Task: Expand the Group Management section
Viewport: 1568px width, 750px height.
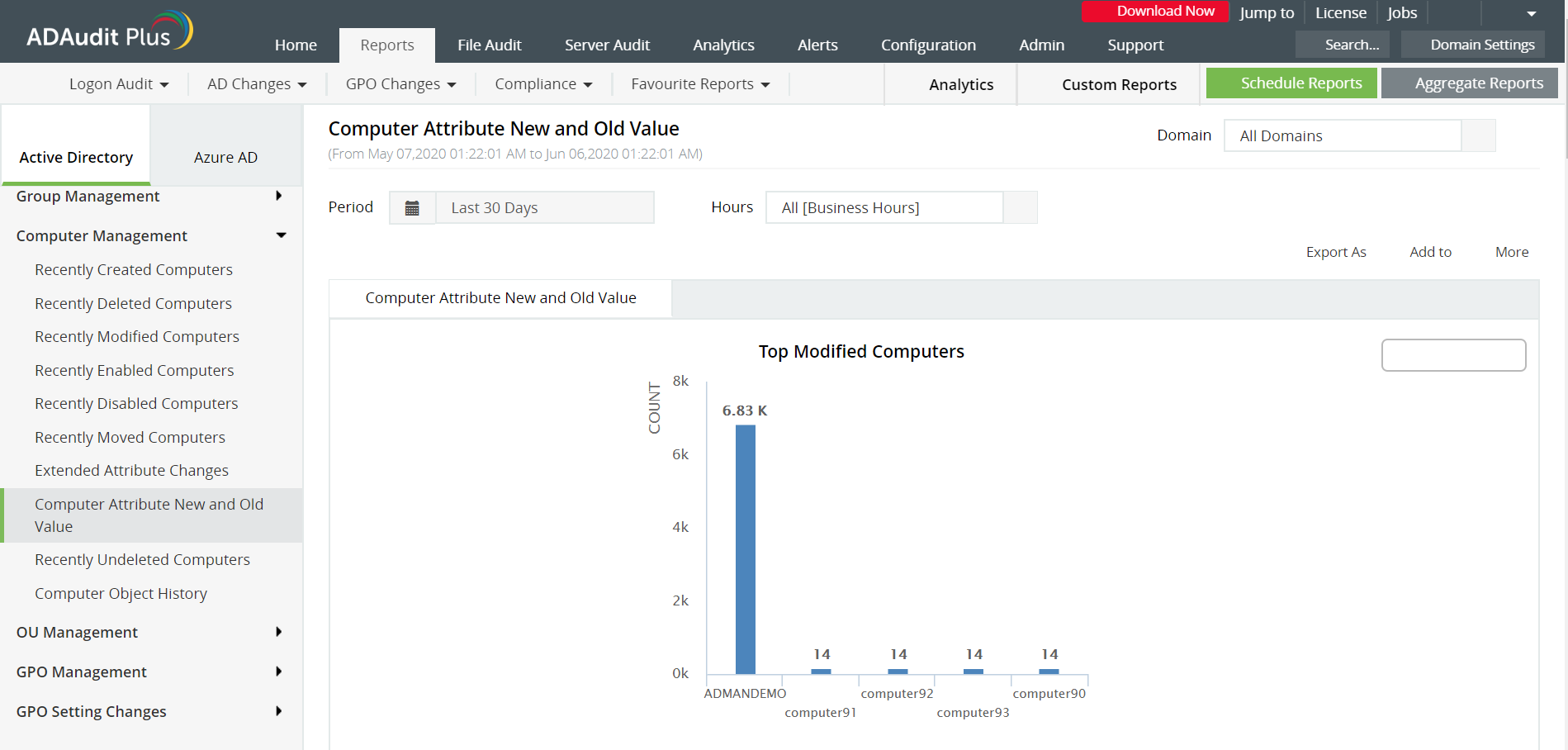Action: [x=88, y=197]
